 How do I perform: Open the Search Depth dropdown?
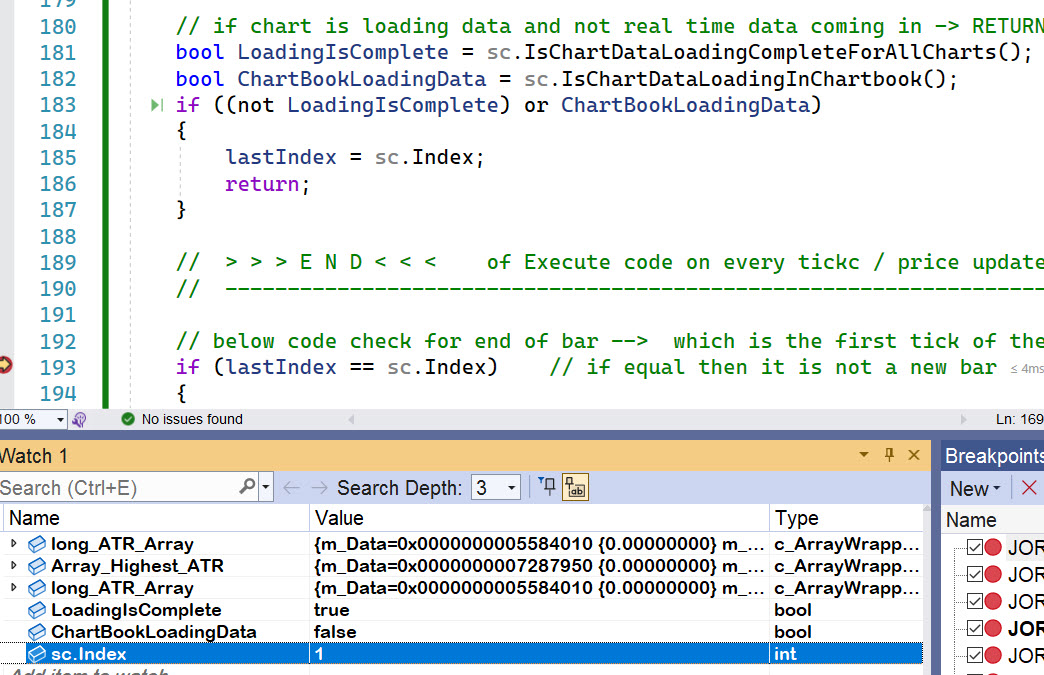(513, 488)
